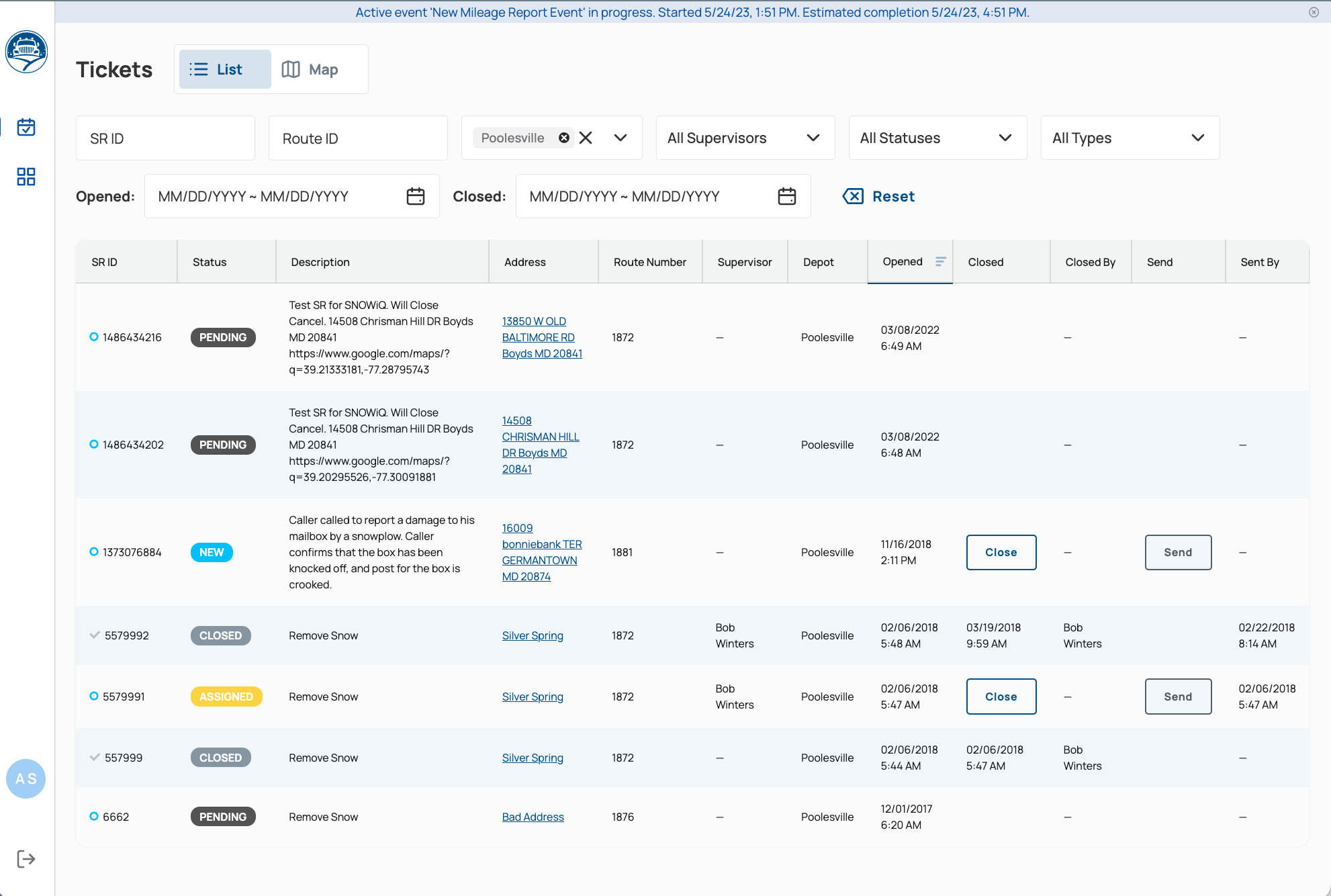Click the AS user avatar
Viewport: 1331px width, 896px height.
[26, 778]
